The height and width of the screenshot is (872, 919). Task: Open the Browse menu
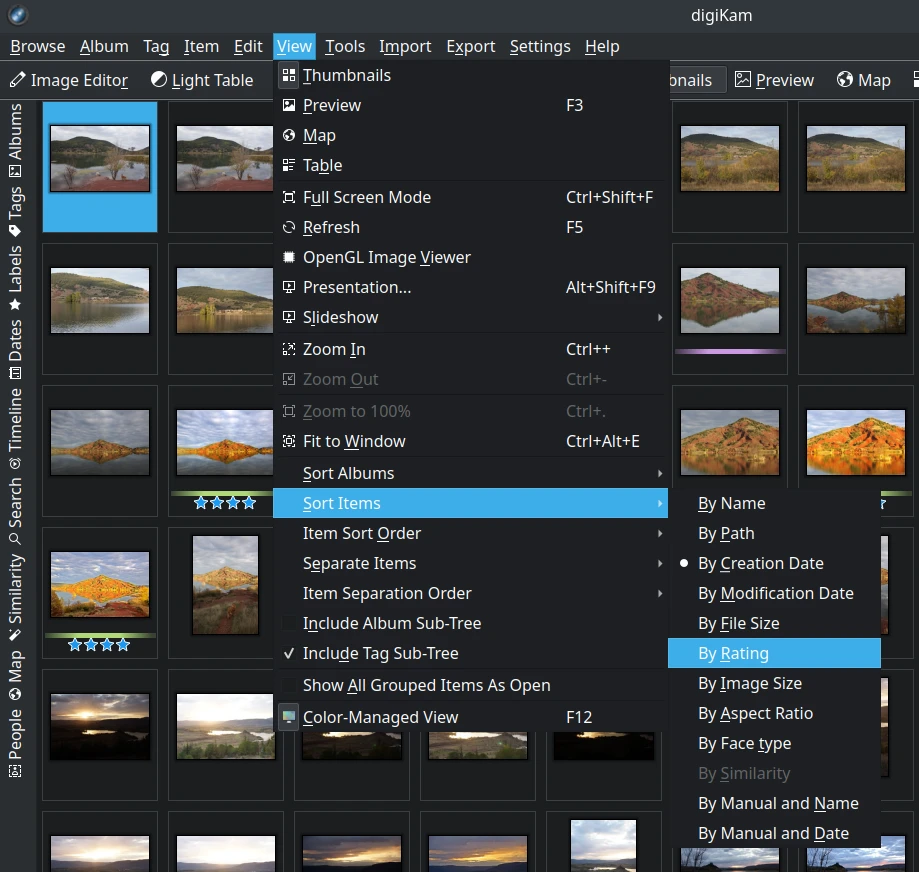[38, 46]
